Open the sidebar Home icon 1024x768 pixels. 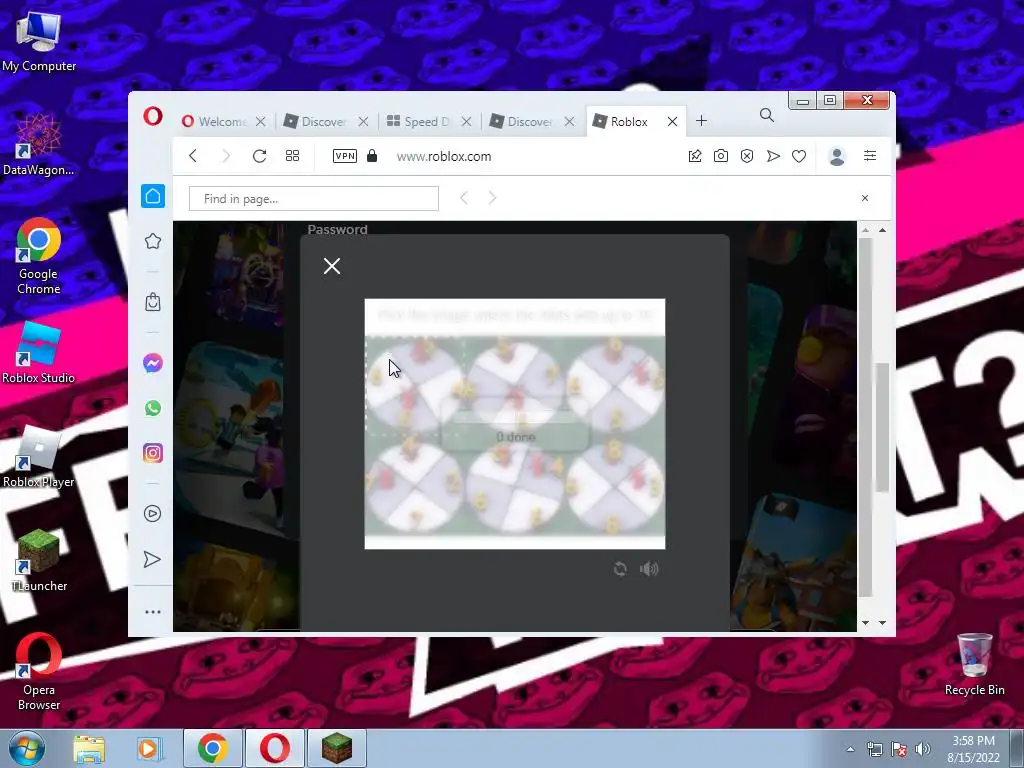click(x=153, y=196)
